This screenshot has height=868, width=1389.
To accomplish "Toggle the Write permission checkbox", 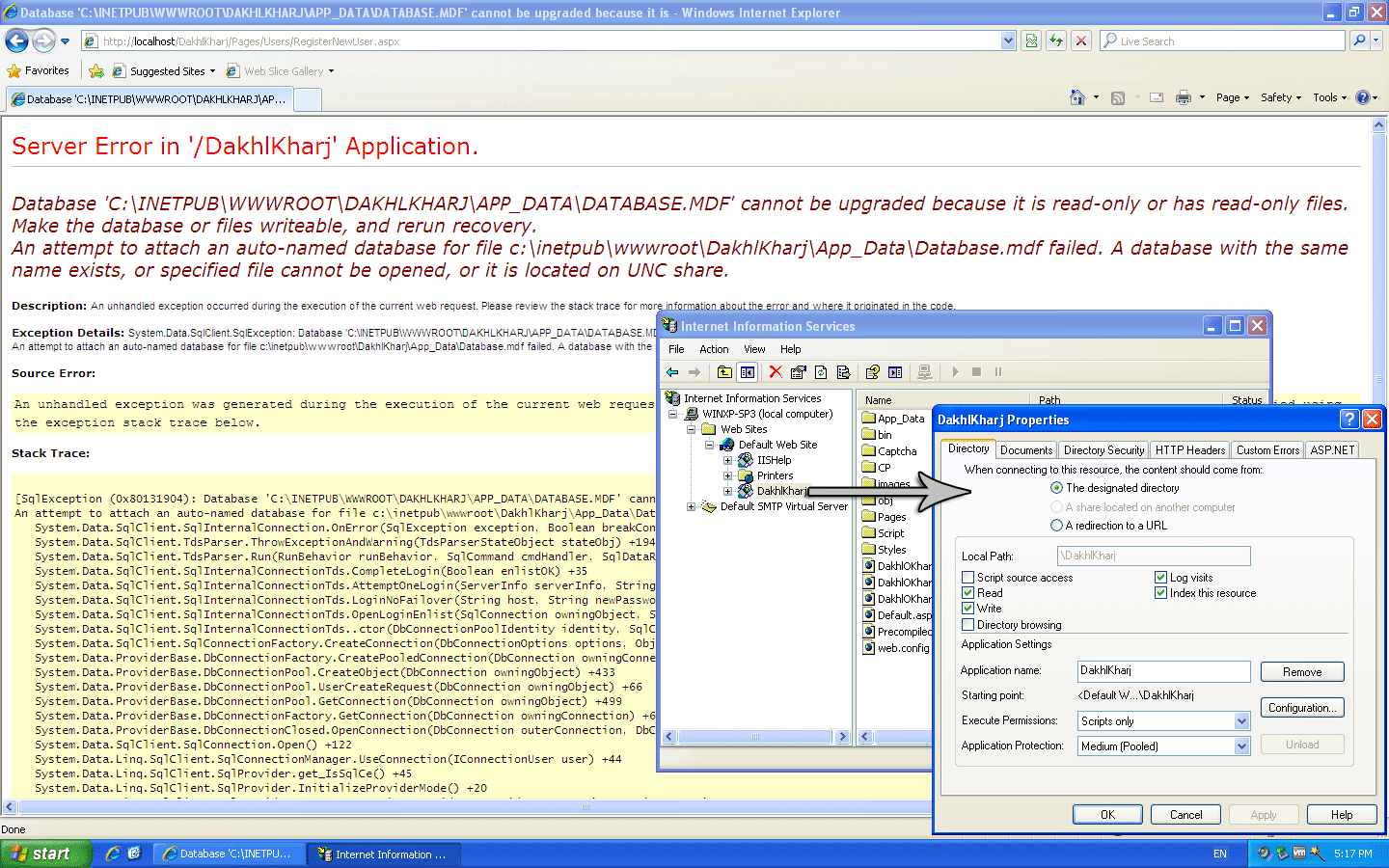I will (967, 609).
